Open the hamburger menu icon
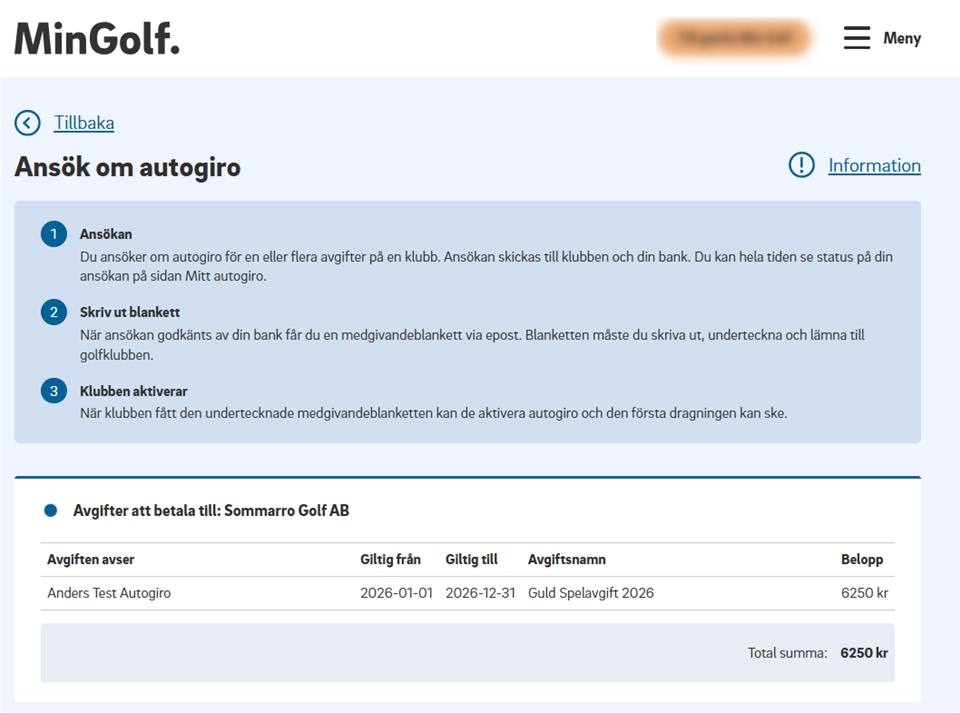The width and height of the screenshot is (960, 713). pyautogui.click(x=857, y=38)
